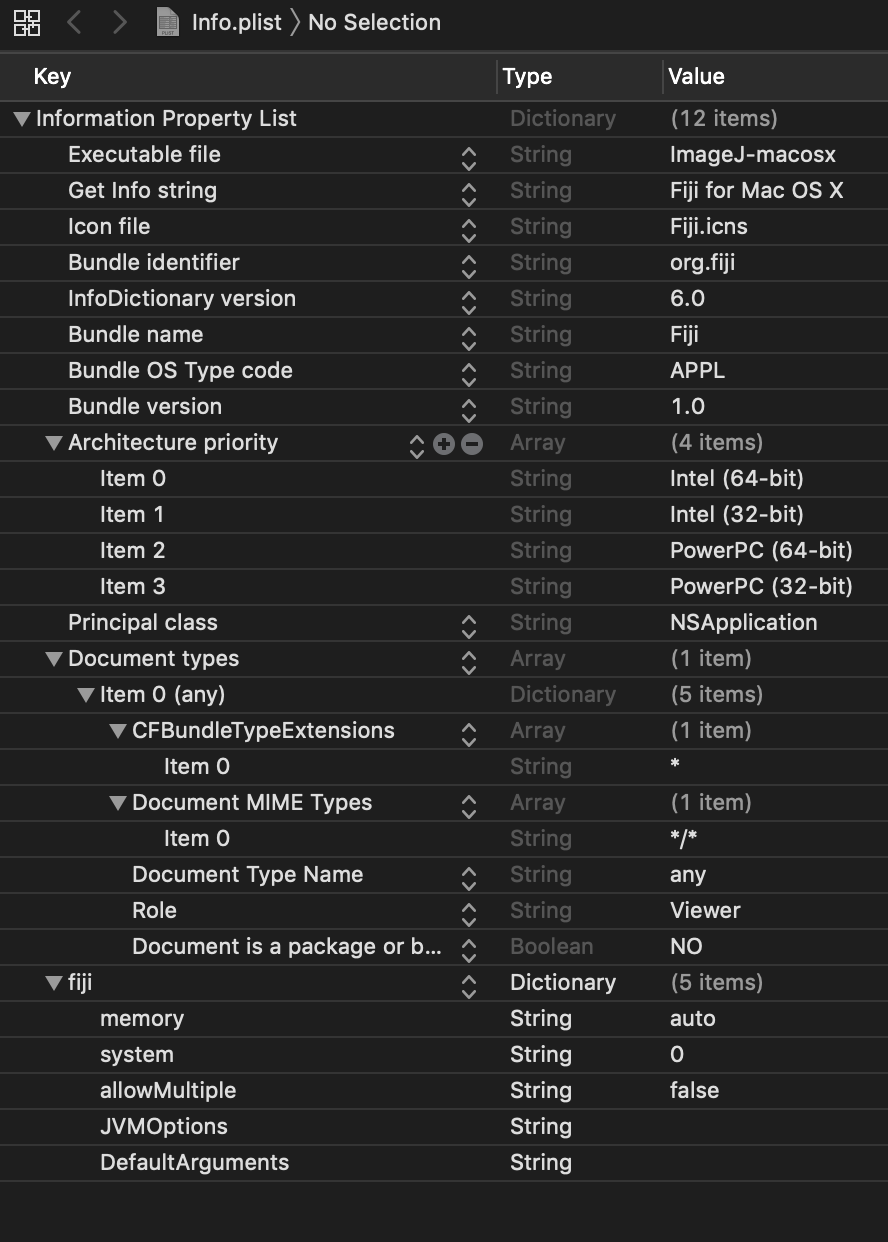Remove the Architecture priority row
The image size is (888, 1242).
(x=472, y=443)
